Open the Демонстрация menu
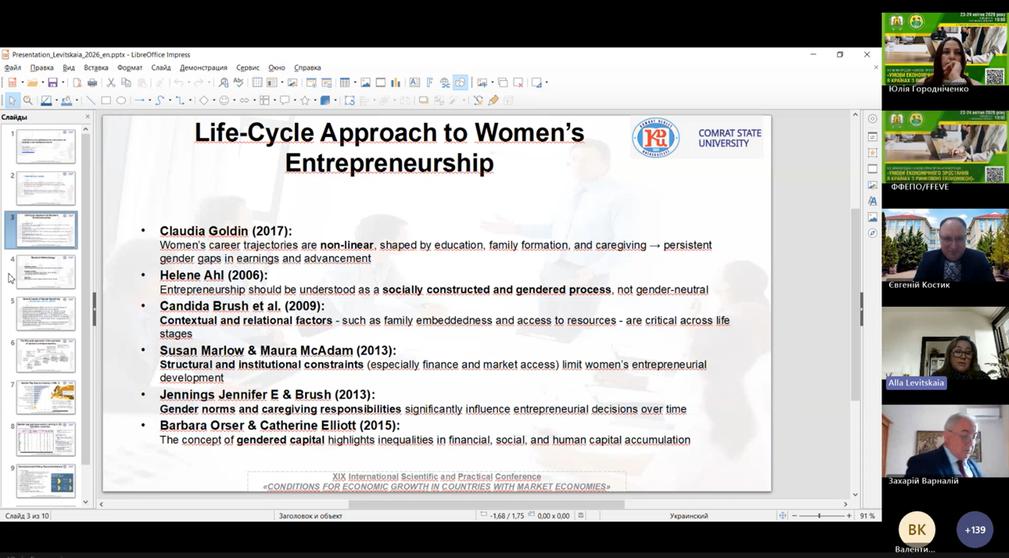 pos(203,68)
